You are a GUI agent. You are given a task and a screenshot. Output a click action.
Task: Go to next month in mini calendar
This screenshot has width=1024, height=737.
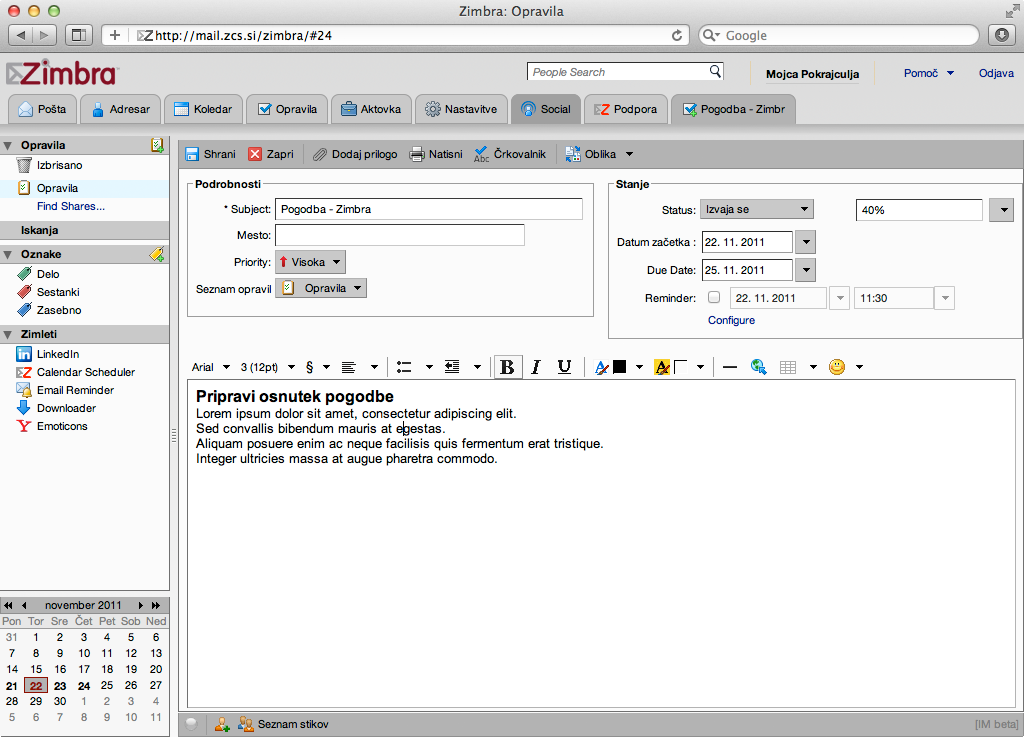coord(140,605)
